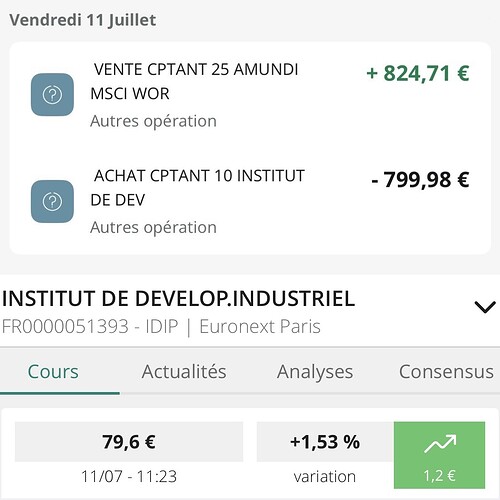
Task: Click the green upward trend arrow icon
Action: (440, 444)
